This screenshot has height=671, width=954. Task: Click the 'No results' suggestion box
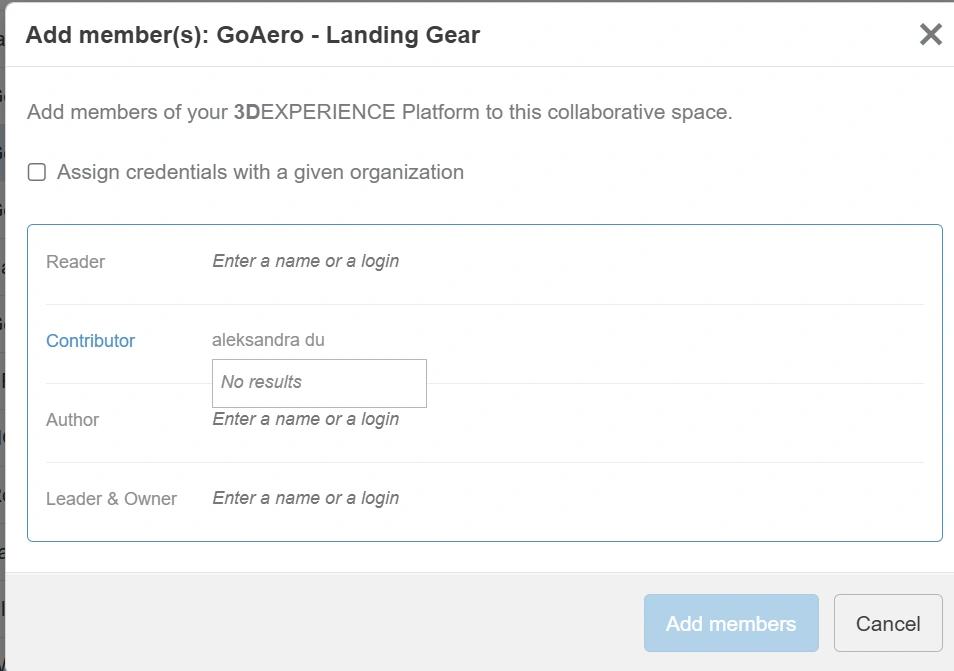tap(319, 383)
